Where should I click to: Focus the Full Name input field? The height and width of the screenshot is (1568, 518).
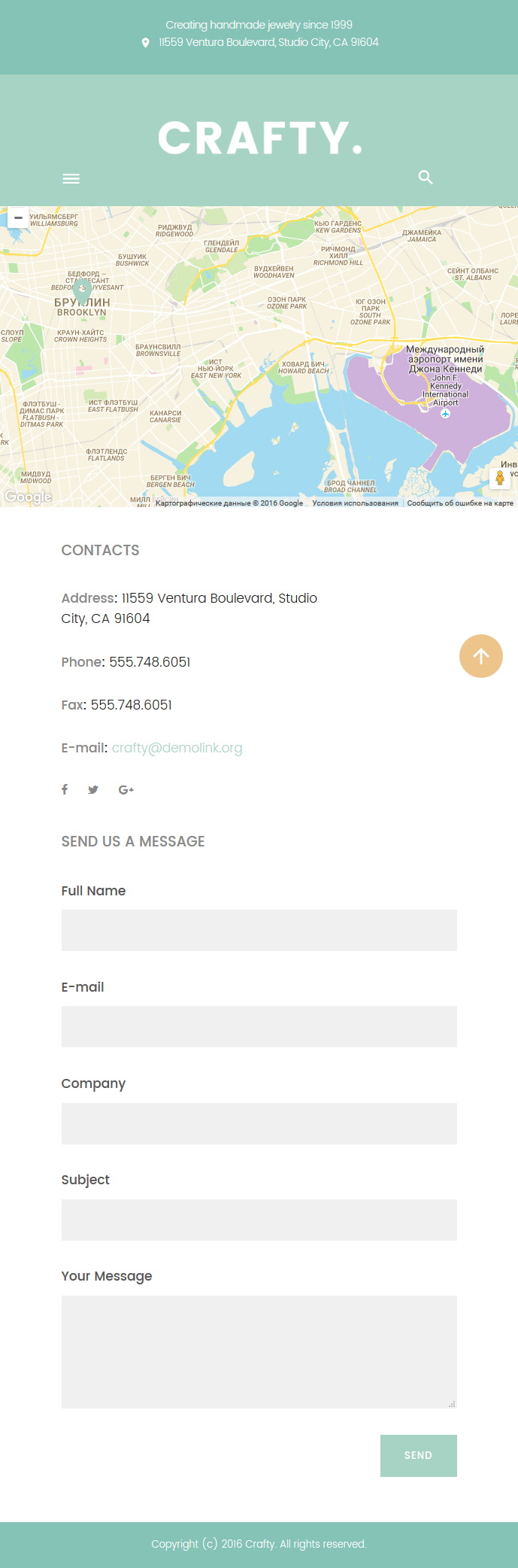point(259,930)
